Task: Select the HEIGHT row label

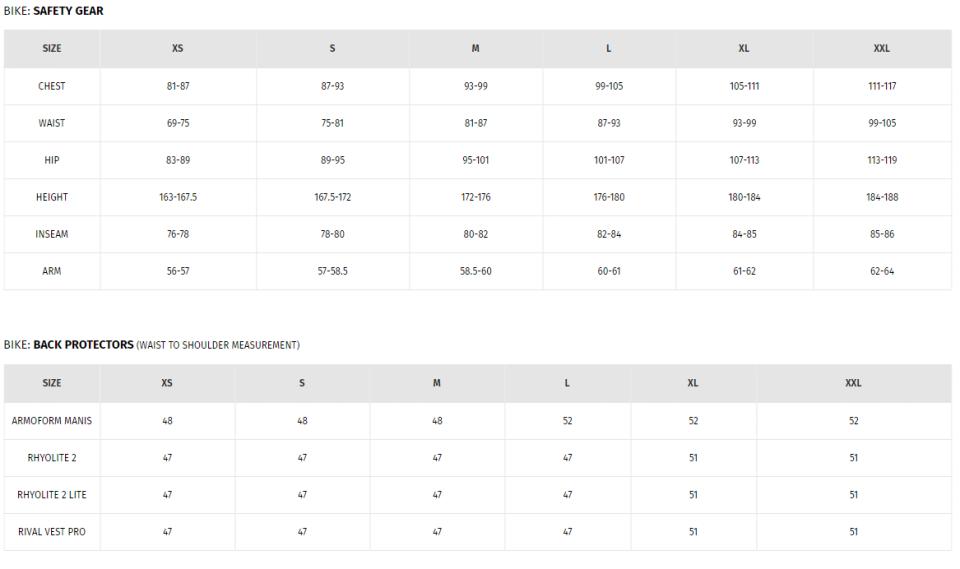Action: click(x=52, y=197)
